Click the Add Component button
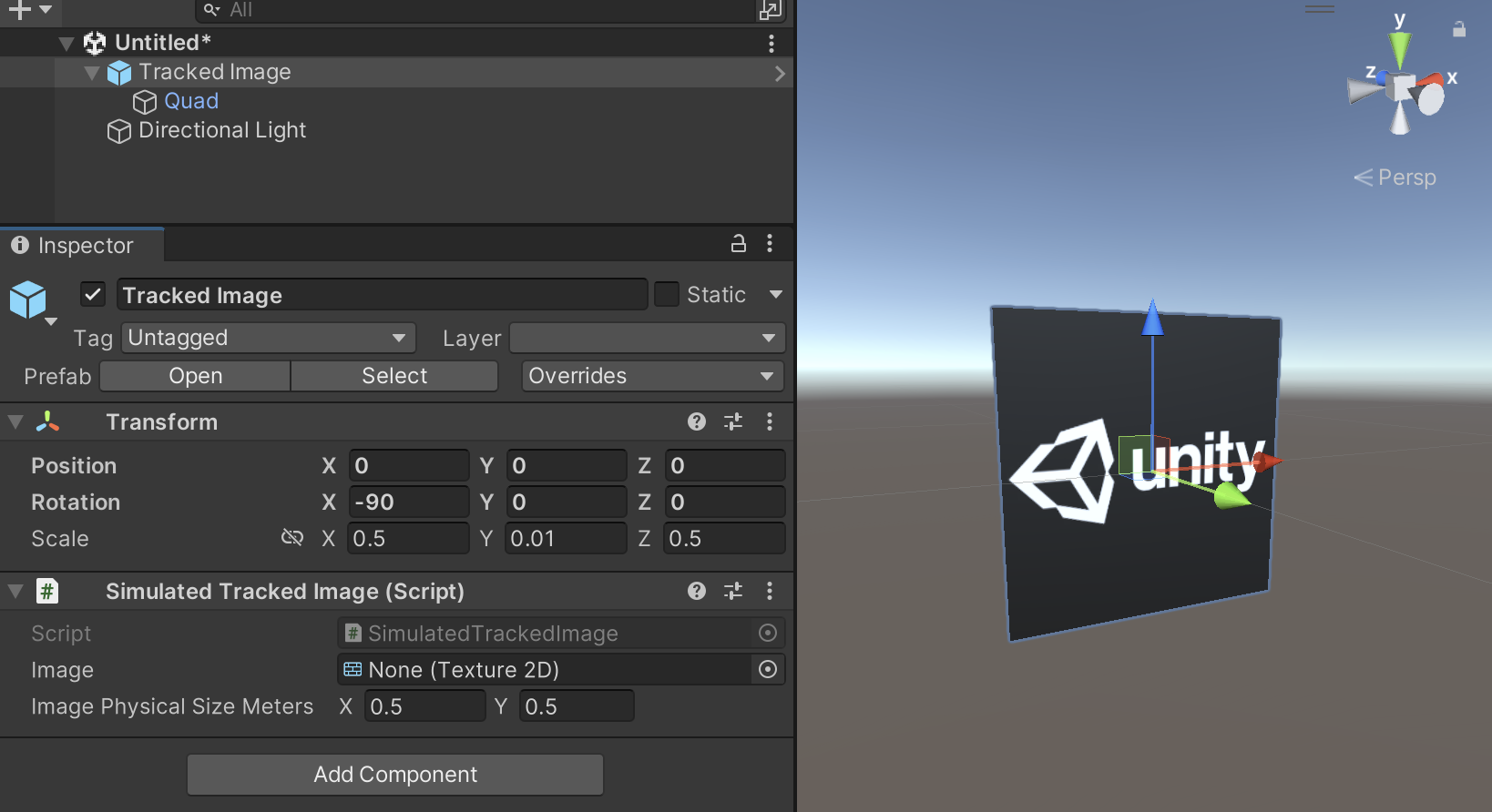 395,775
